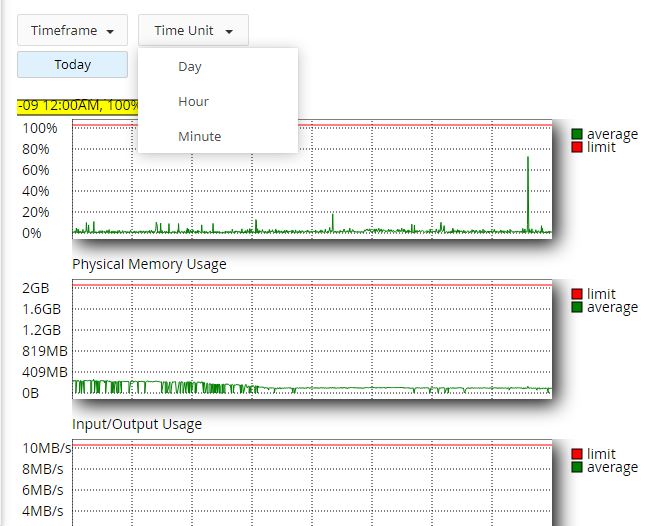This screenshot has height=526, width=651.
Task: Click red limit swatch in CPU chart legend
Action: click(577, 147)
